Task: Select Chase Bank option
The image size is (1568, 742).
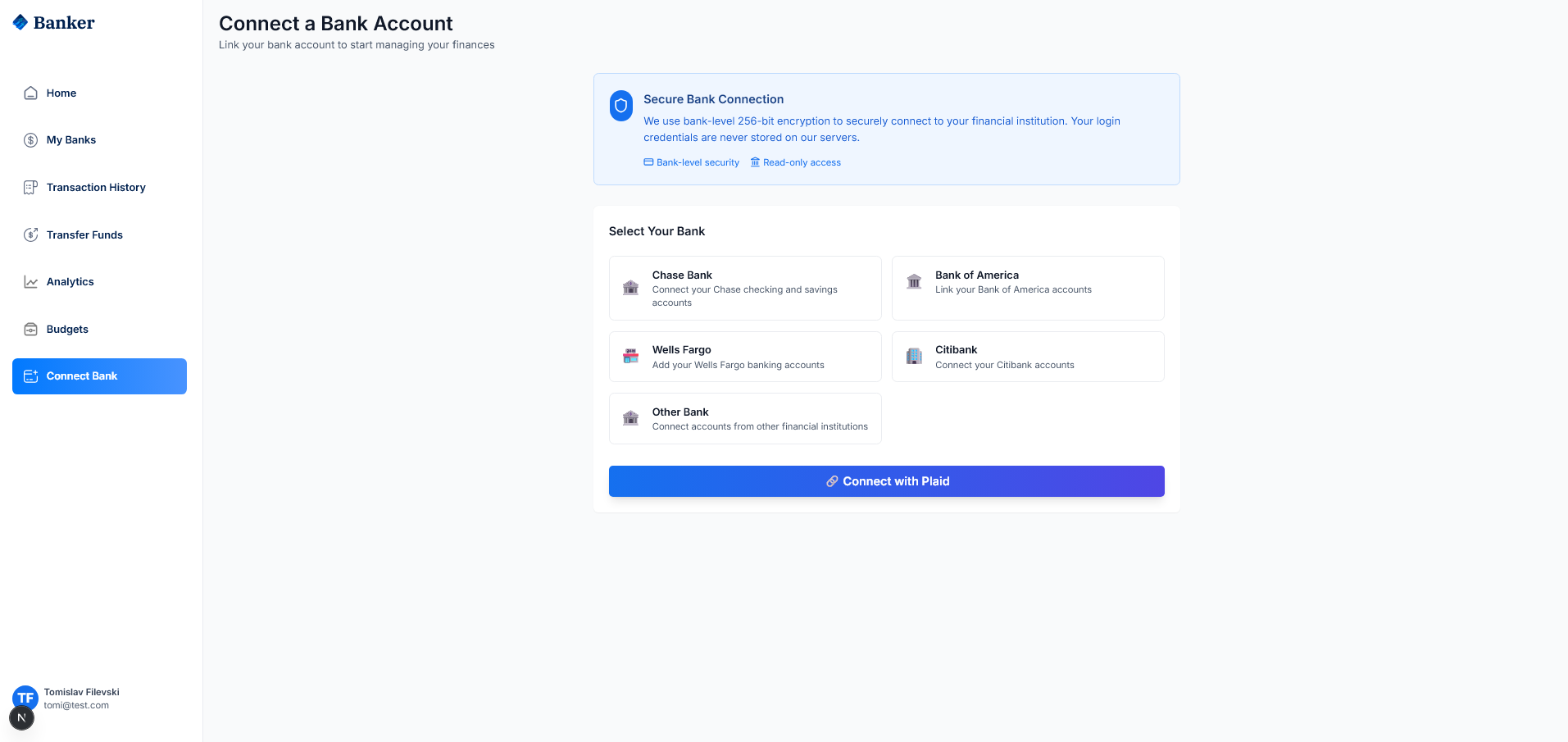Action: [x=744, y=288]
